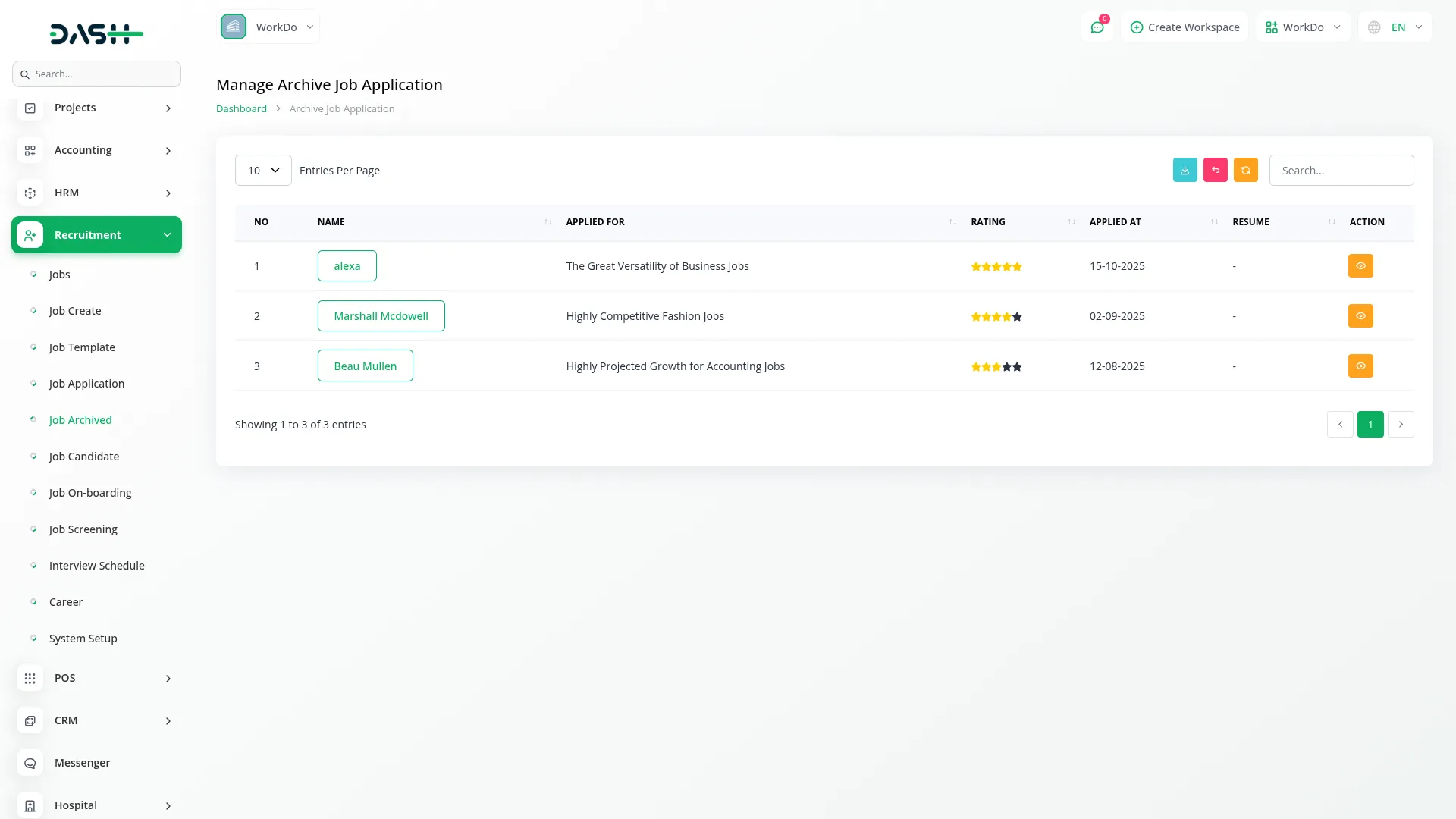This screenshot has height=819, width=1456.
Task: View Beau Mullen's application via eye icon
Action: [x=1360, y=366]
